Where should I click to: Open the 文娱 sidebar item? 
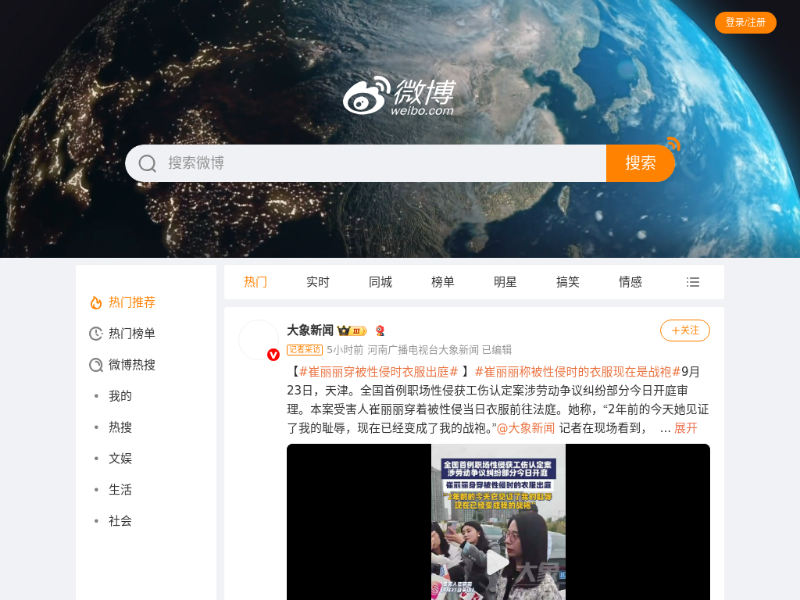pyautogui.click(x=120, y=458)
